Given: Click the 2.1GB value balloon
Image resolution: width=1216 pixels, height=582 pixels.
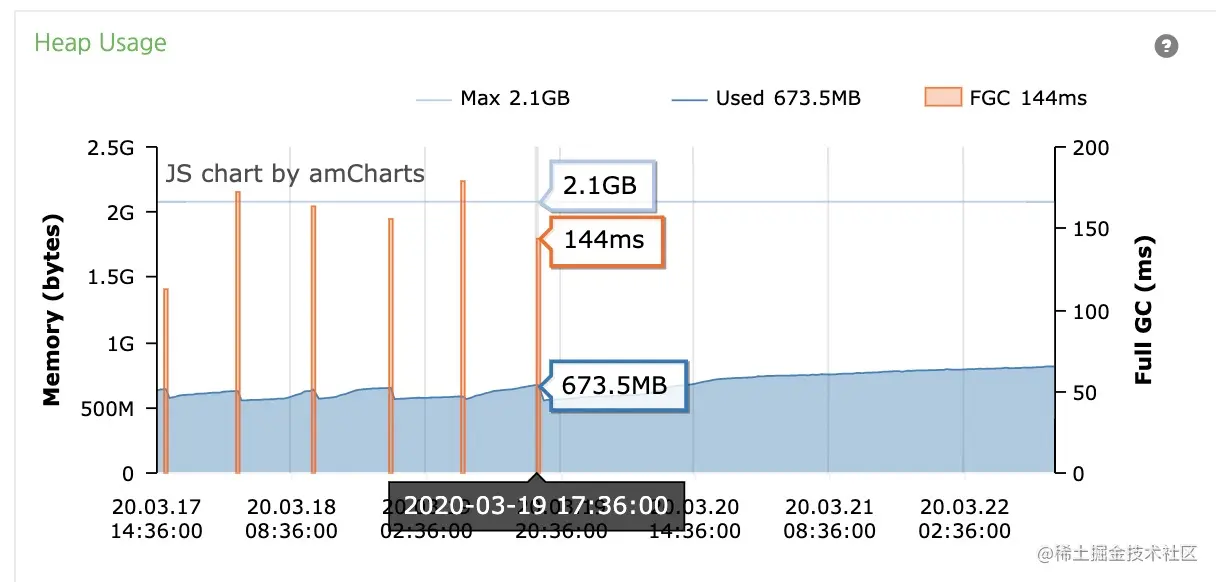Looking at the screenshot, I should 600,185.
